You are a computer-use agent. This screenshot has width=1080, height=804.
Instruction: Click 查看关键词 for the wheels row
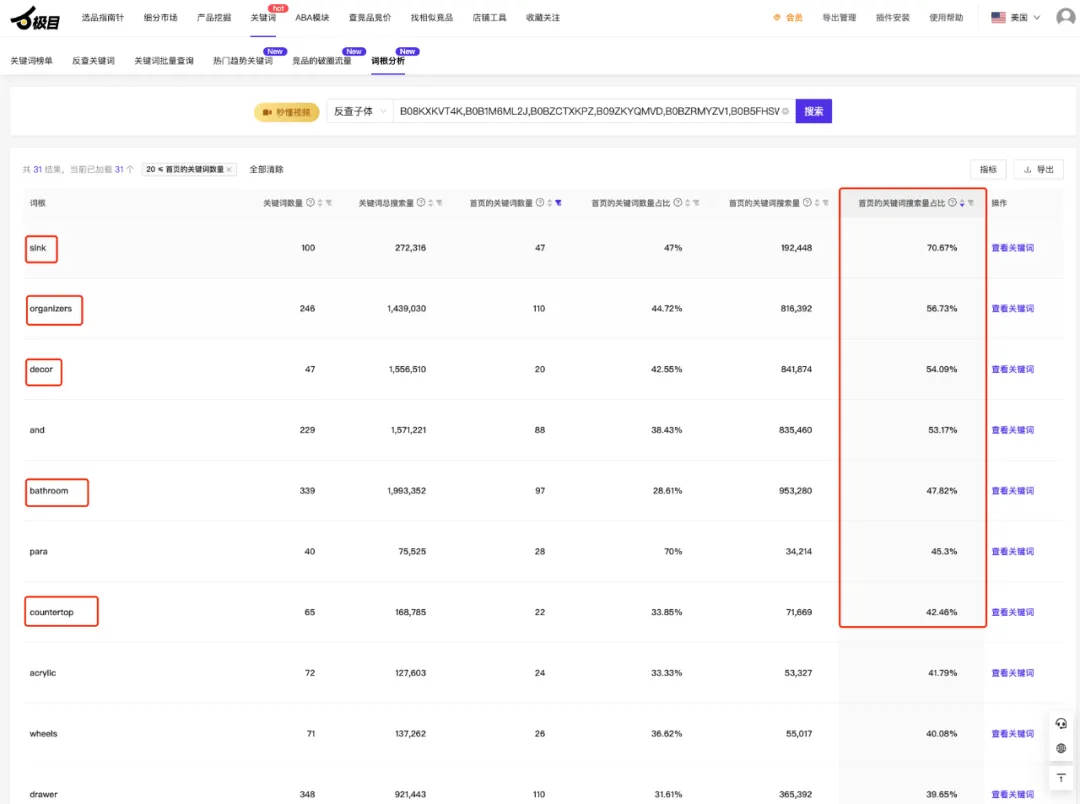click(1012, 734)
